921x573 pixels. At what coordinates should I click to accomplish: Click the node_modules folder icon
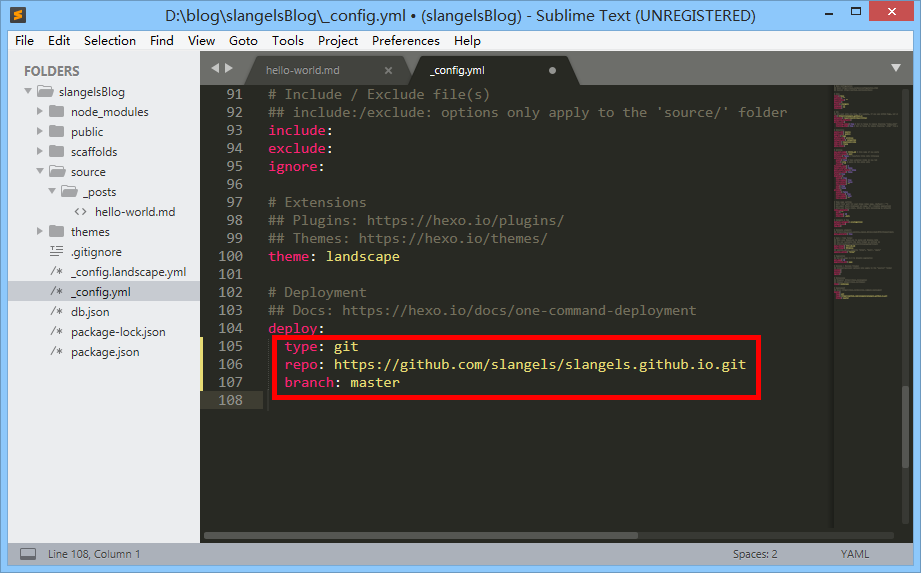(x=57, y=112)
